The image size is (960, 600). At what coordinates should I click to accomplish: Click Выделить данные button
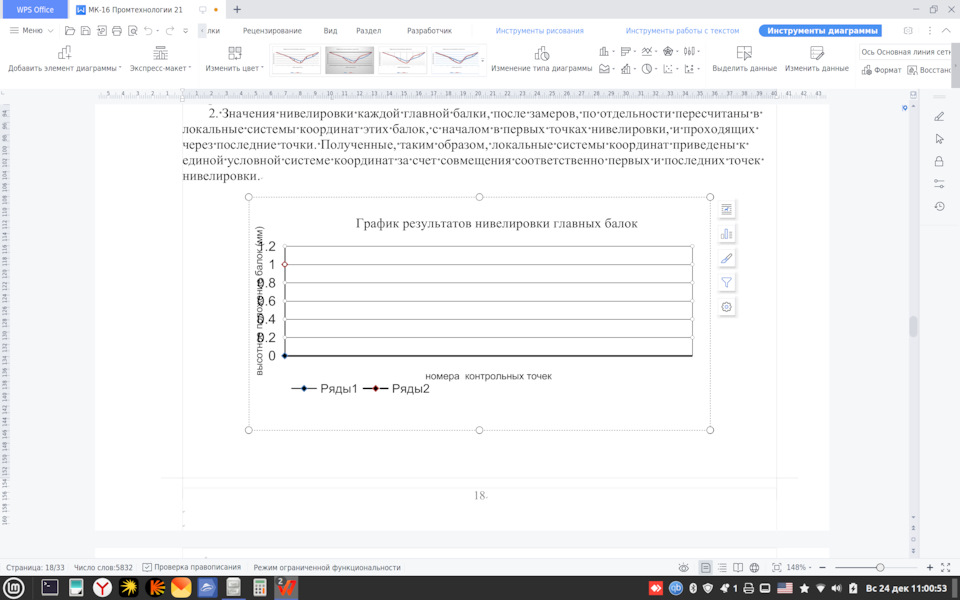[744, 59]
